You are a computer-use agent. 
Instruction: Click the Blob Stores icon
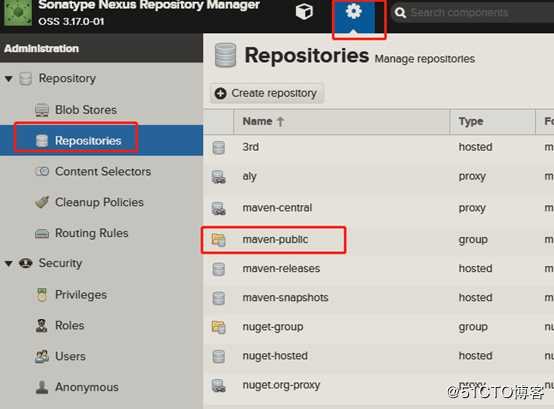(x=42, y=110)
